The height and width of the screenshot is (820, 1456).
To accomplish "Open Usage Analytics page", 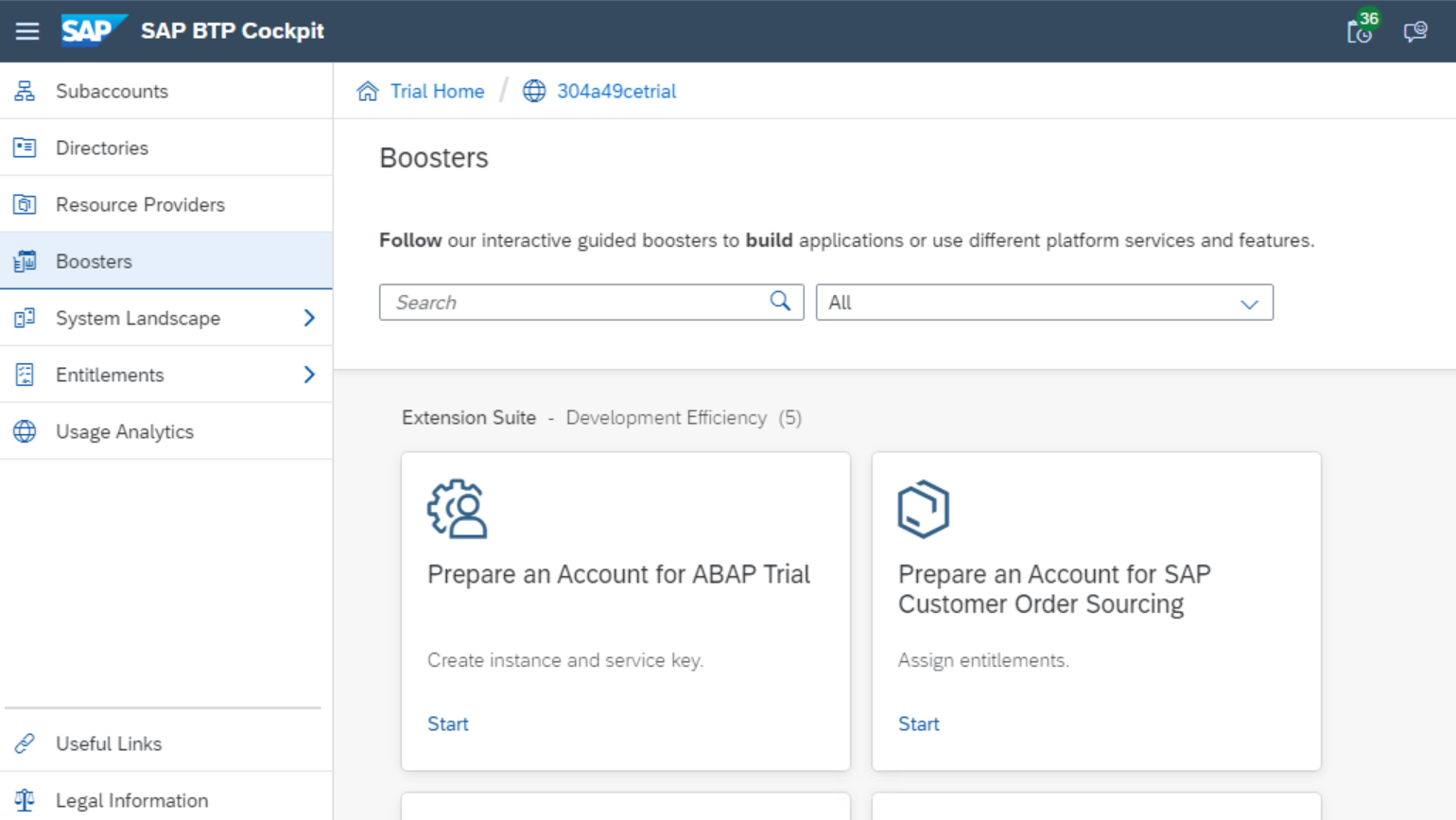I will (125, 431).
